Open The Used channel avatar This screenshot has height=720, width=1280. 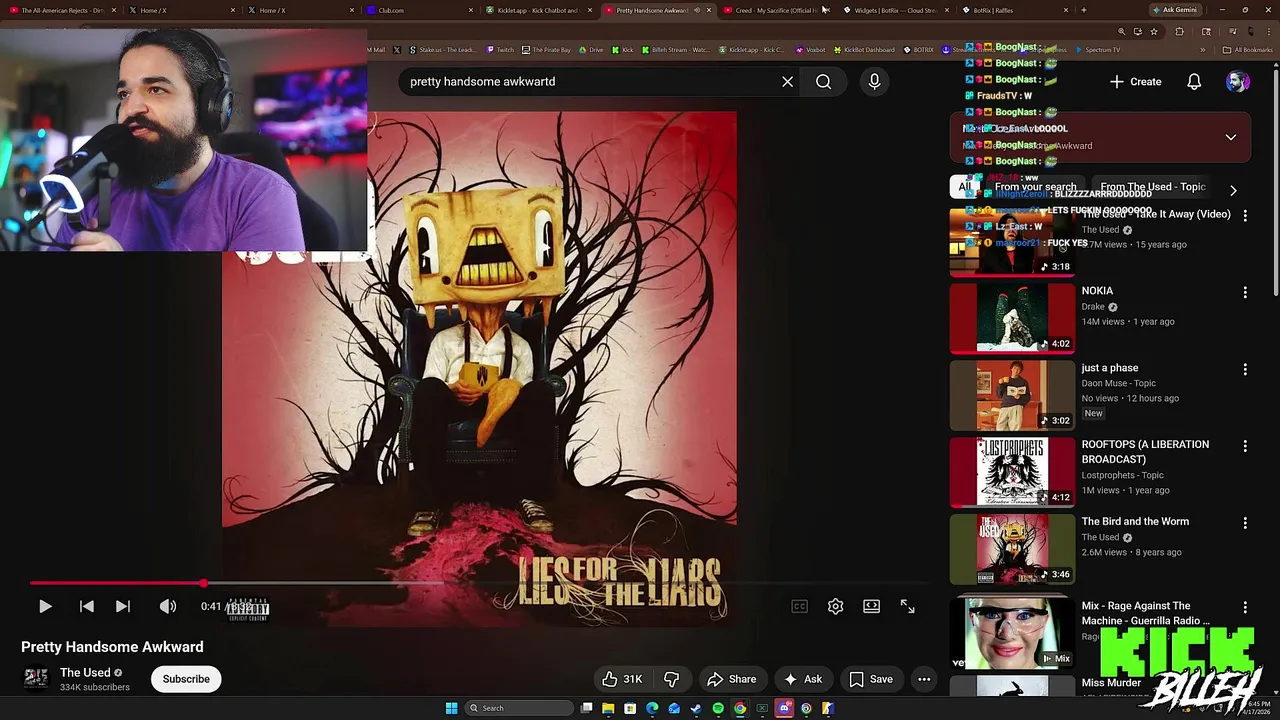coord(36,679)
